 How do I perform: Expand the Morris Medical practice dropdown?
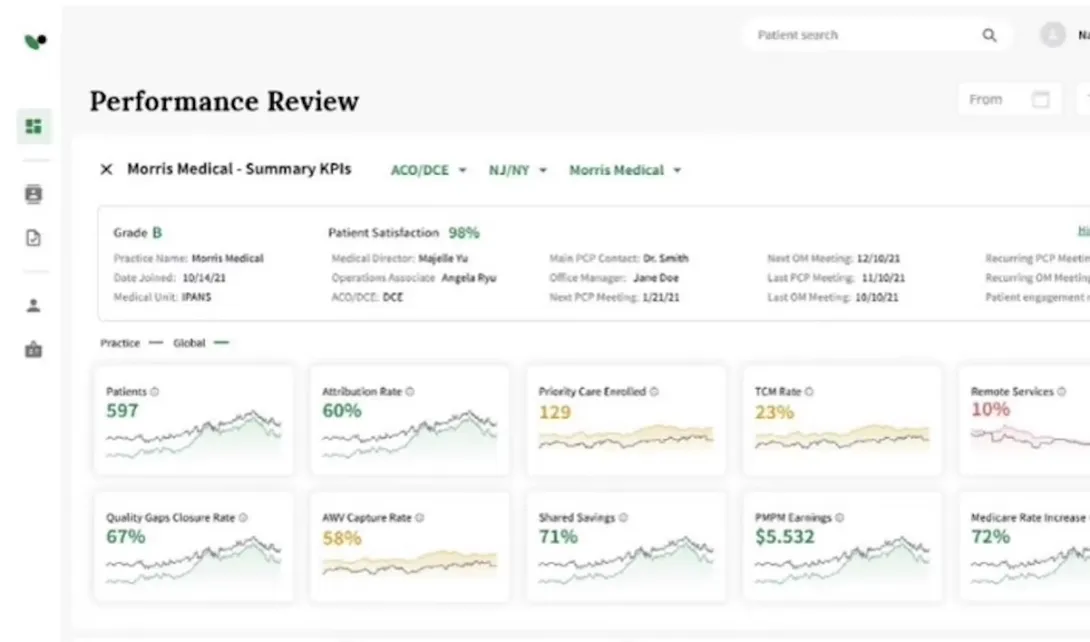624,170
